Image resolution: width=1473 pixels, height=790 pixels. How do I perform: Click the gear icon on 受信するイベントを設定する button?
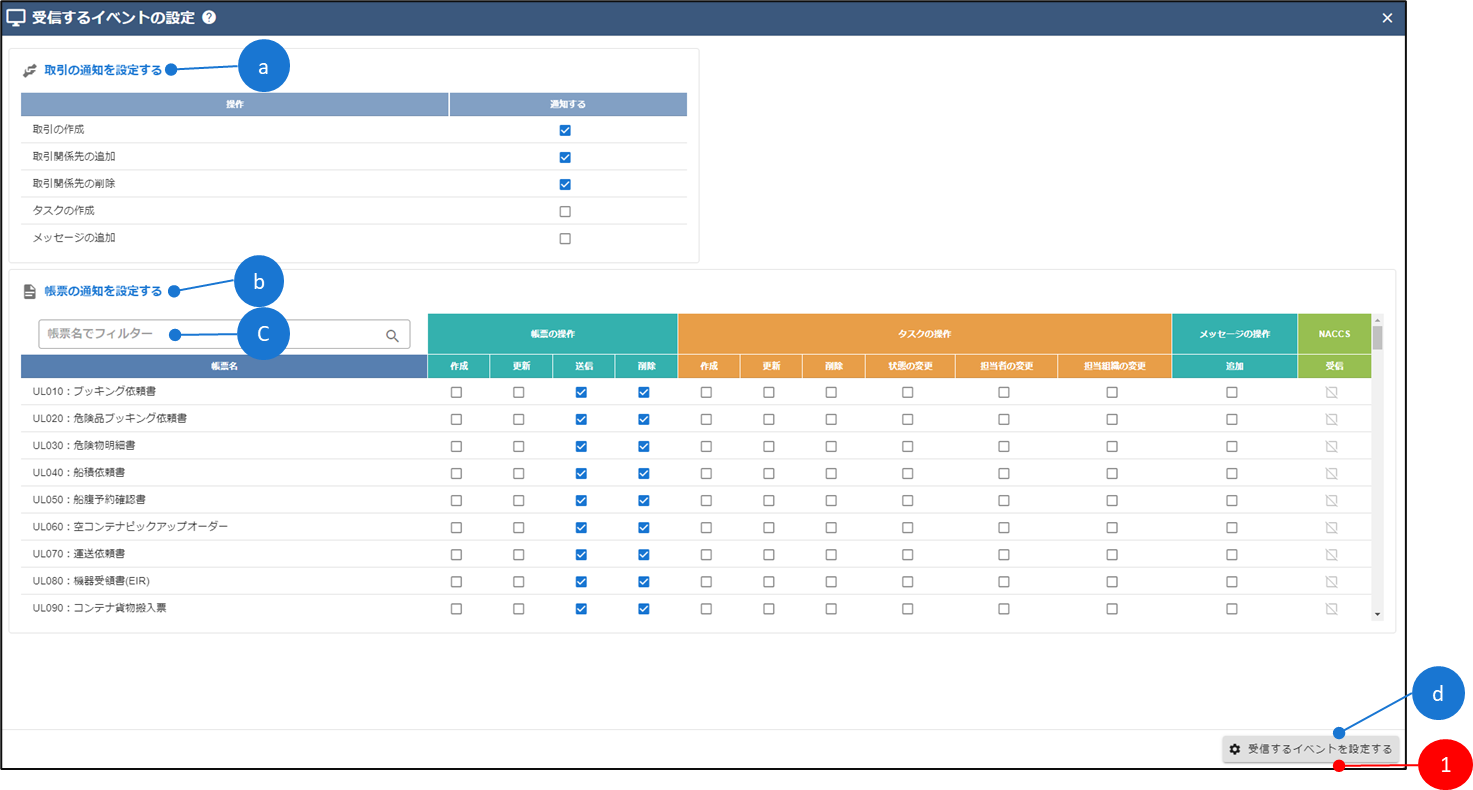pyautogui.click(x=1235, y=749)
